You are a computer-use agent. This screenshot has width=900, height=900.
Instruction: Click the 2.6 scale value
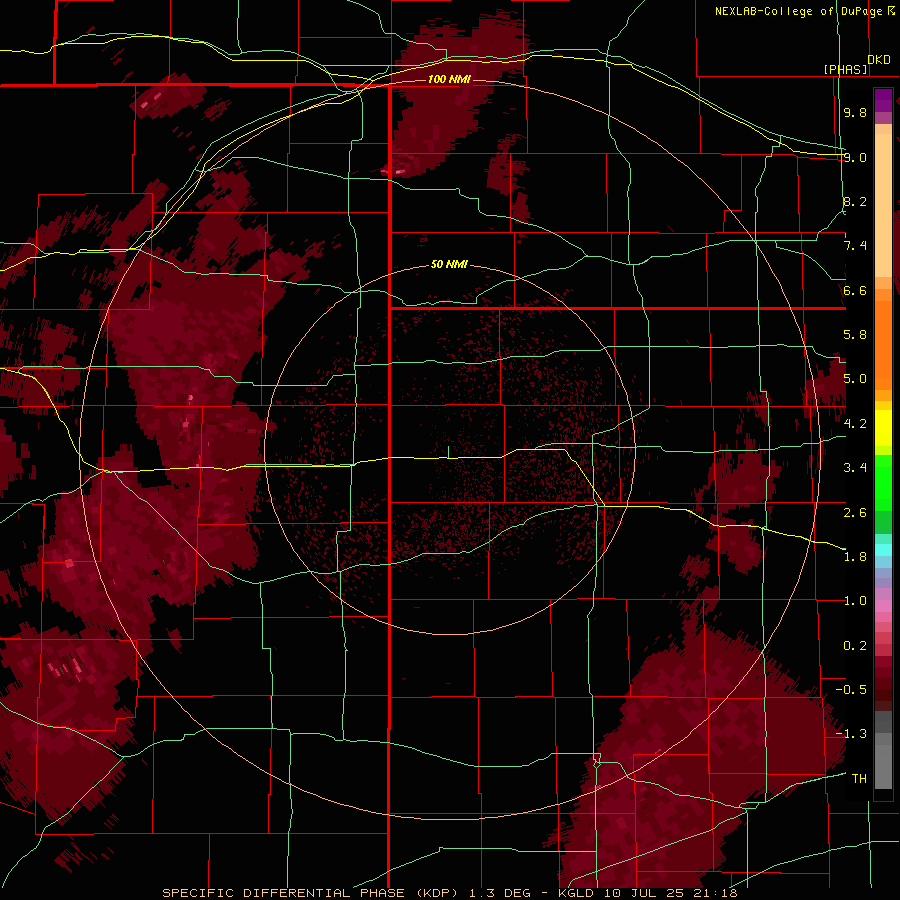pos(855,513)
